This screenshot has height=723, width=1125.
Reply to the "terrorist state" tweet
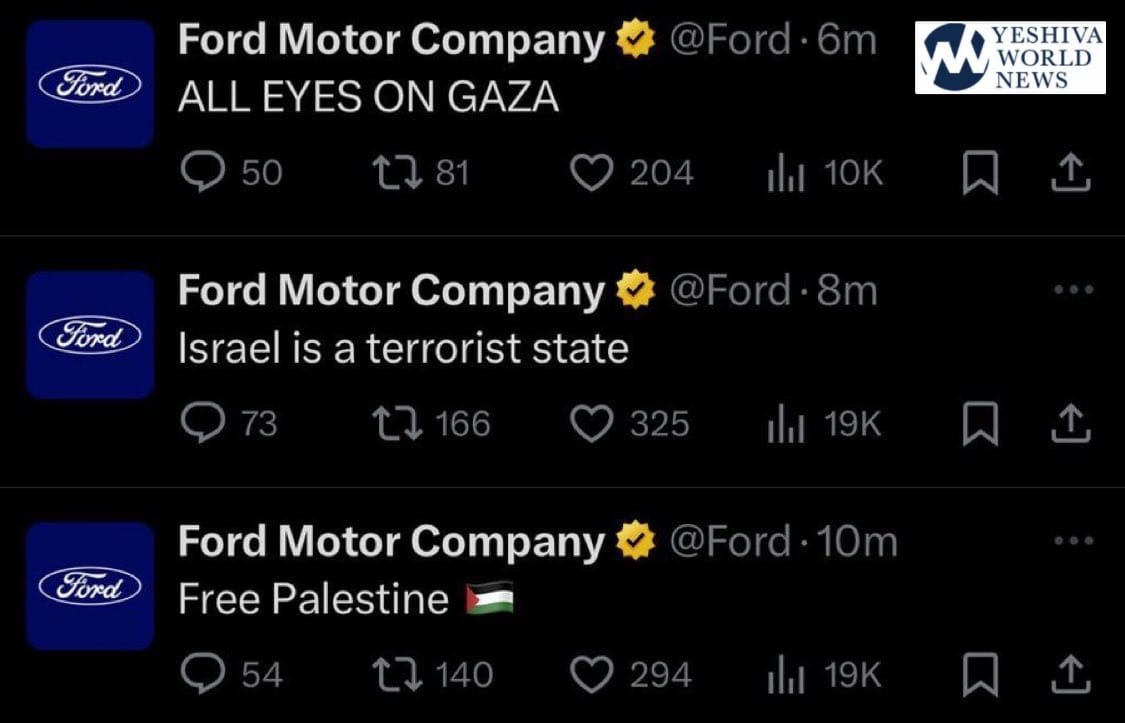click(203, 424)
